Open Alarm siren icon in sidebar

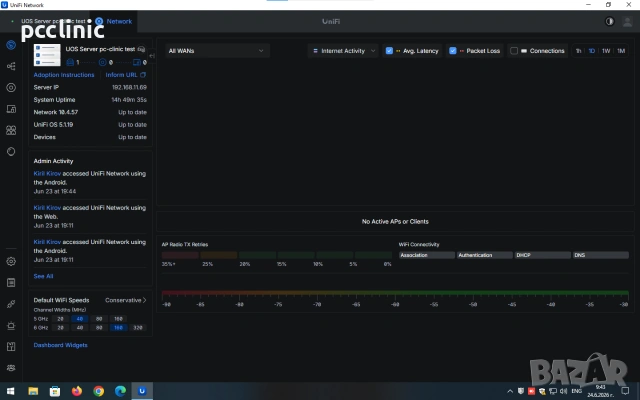point(11,325)
